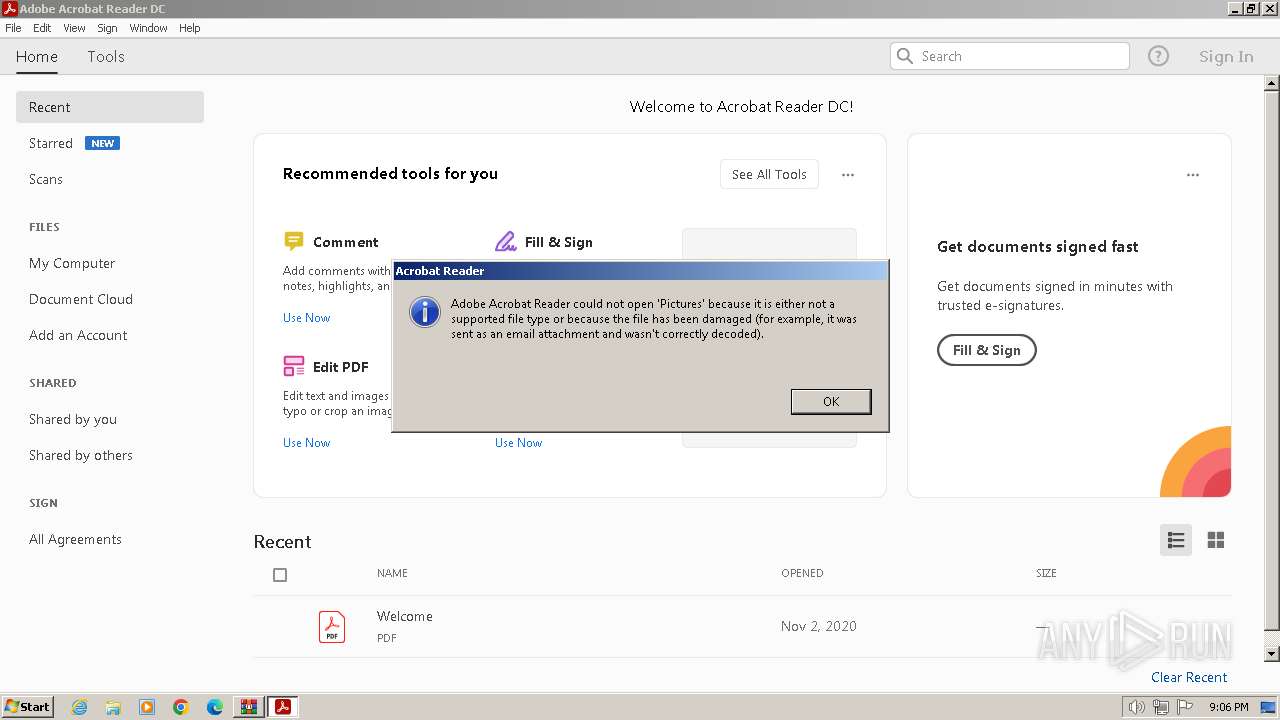Click the See All Tools button
The image size is (1280, 720).
pos(769,174)
